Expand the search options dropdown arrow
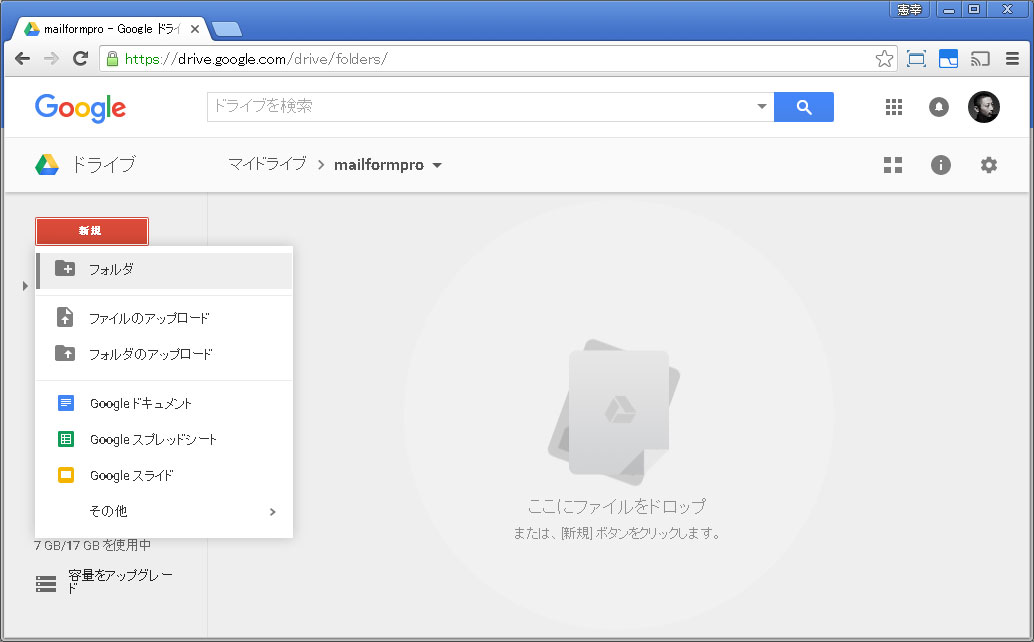The height and width of the screenshot is (642, 1034). click(761, 107)
